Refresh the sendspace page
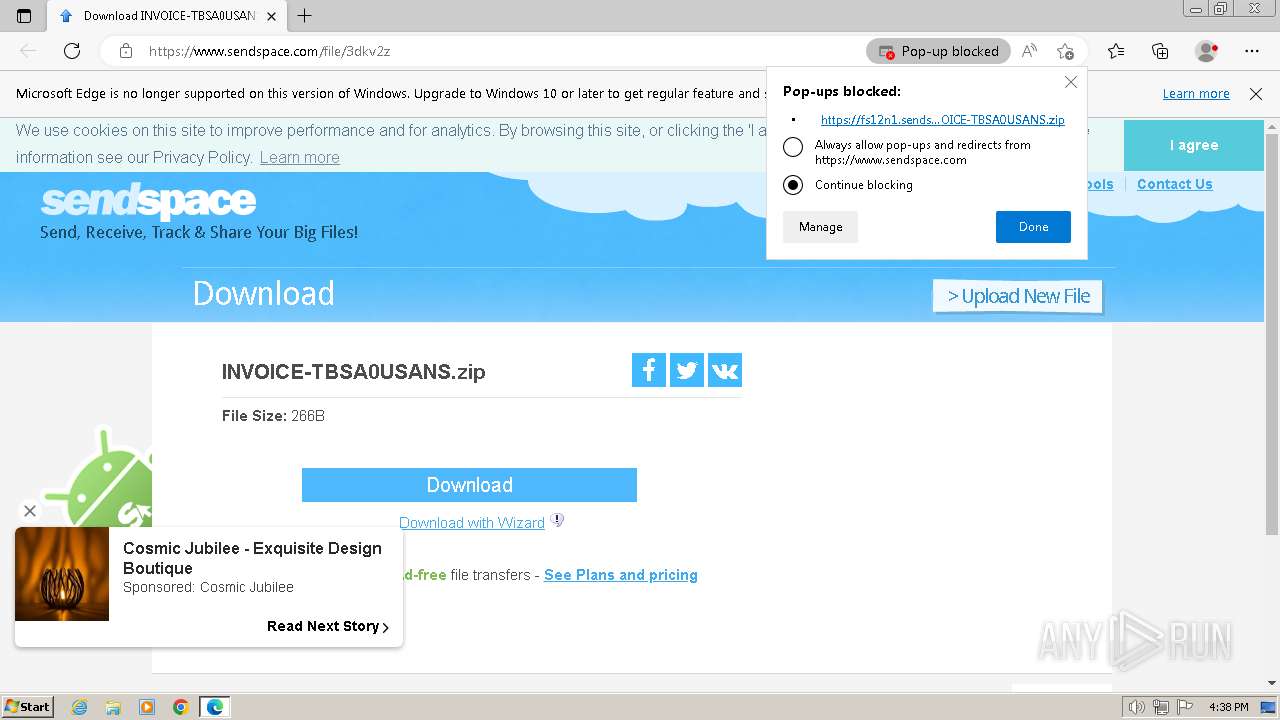1280x720 pixels. [72, 51]
